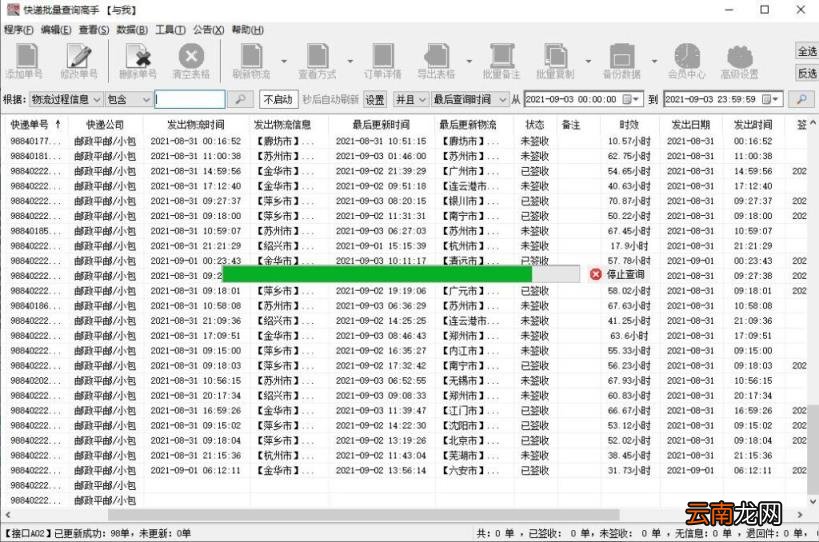
Task: Open the 公告(X) menu
Action: (208, 30)
